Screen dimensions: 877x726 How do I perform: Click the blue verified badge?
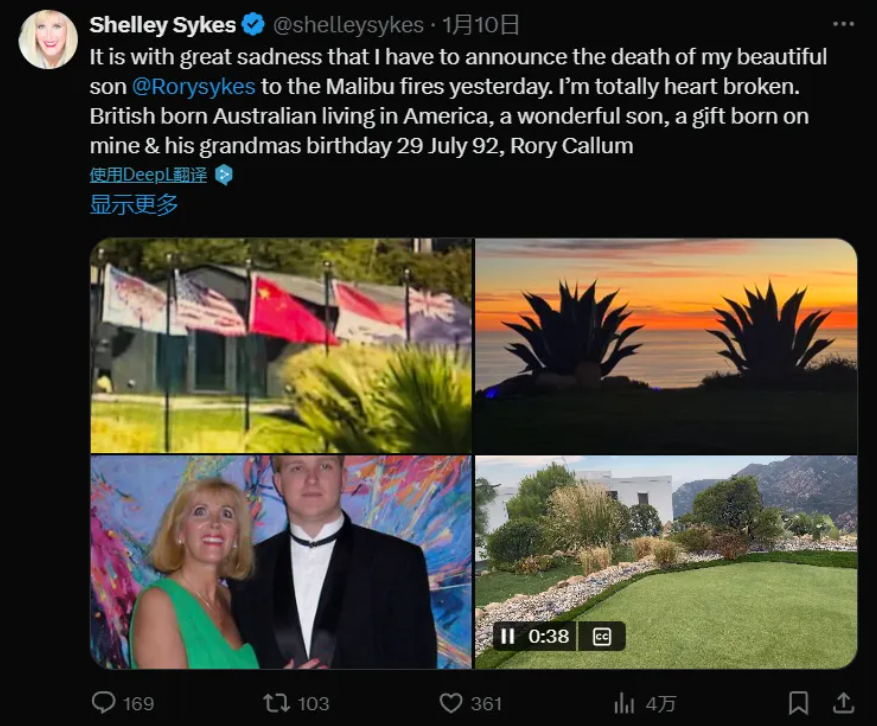point(255,25)
